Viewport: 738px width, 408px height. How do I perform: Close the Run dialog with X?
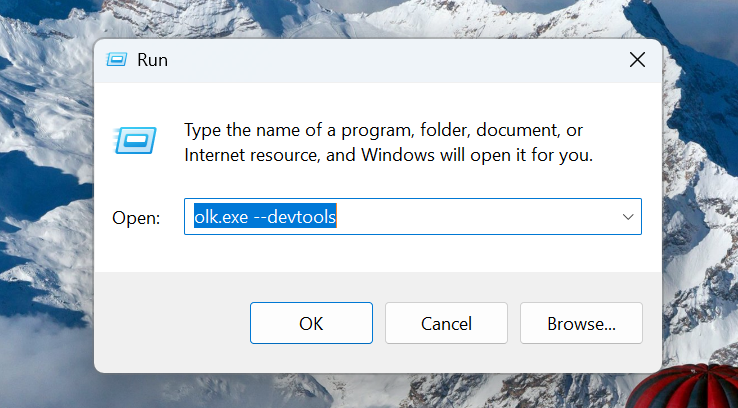637,60
